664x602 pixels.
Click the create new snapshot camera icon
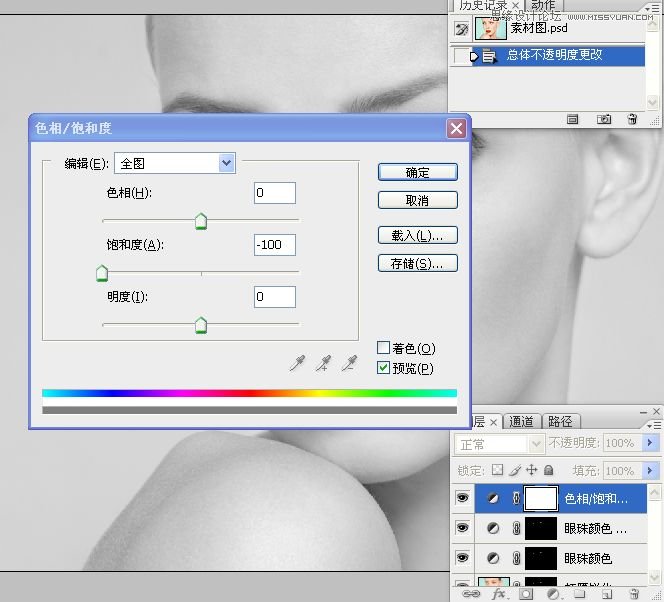[x=604, y=119]
